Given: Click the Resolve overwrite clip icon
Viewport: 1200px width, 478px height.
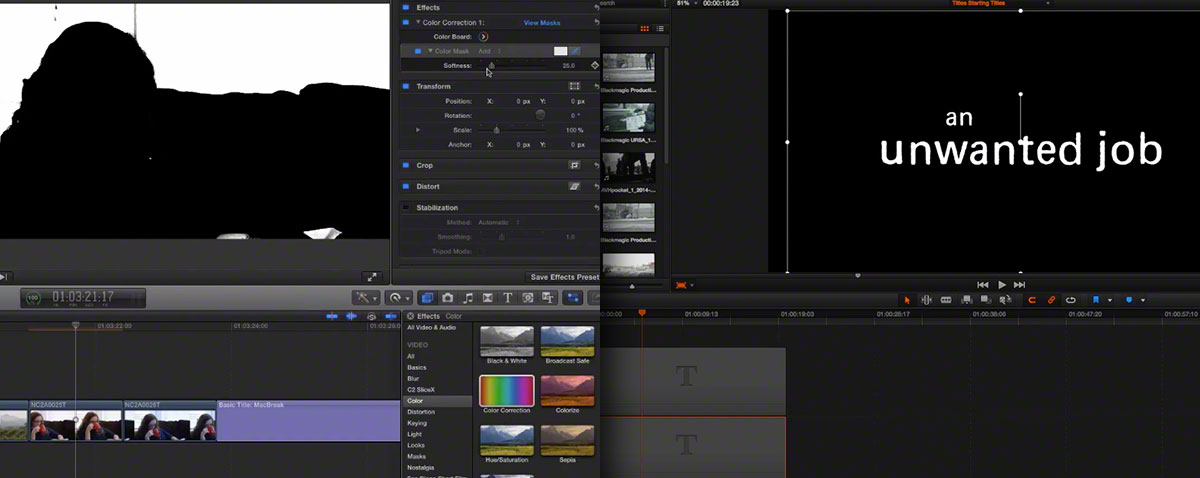Looking at the screenshot, I should click(986, 300).
